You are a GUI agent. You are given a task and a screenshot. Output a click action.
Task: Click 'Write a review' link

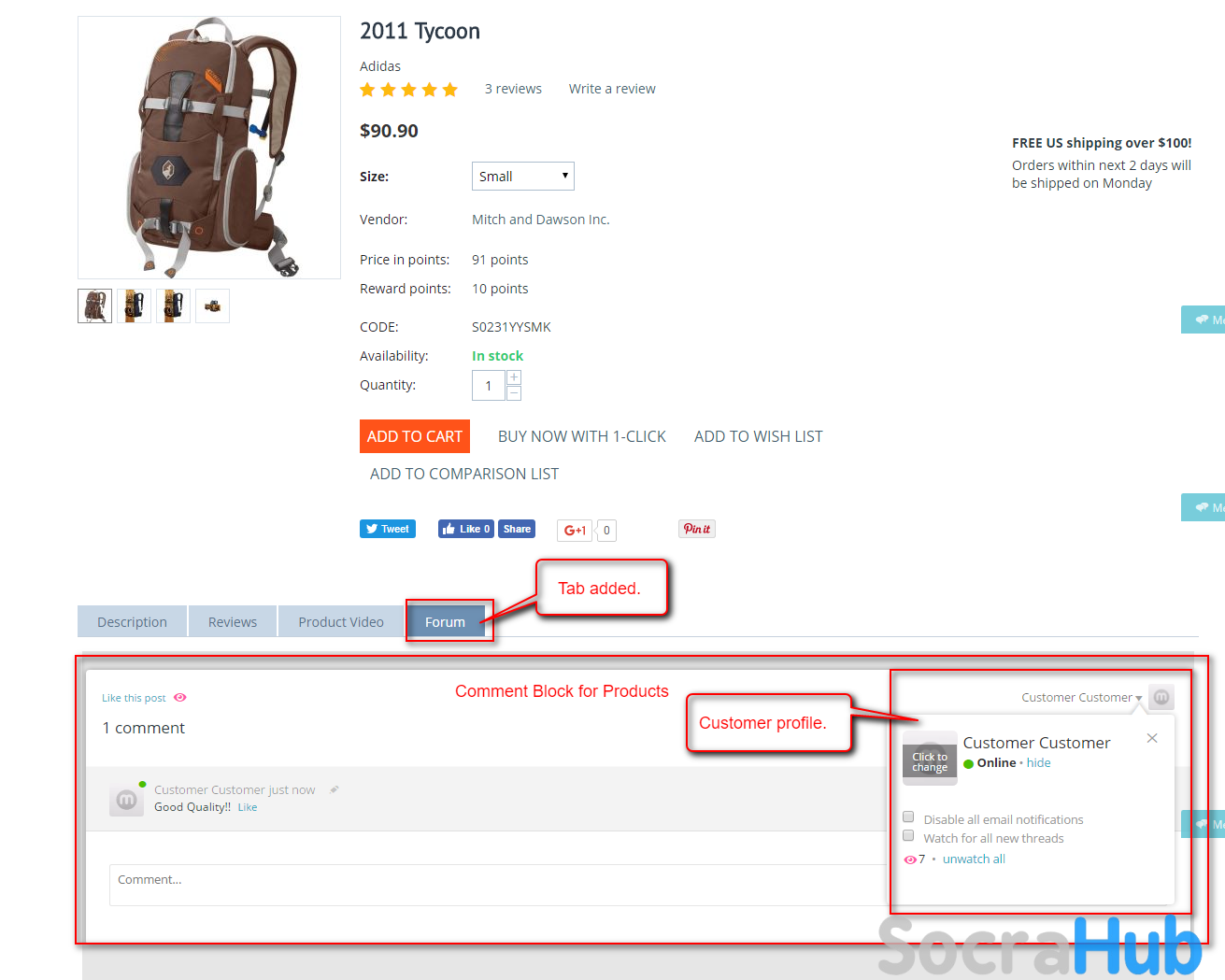(x=612, y=89)
